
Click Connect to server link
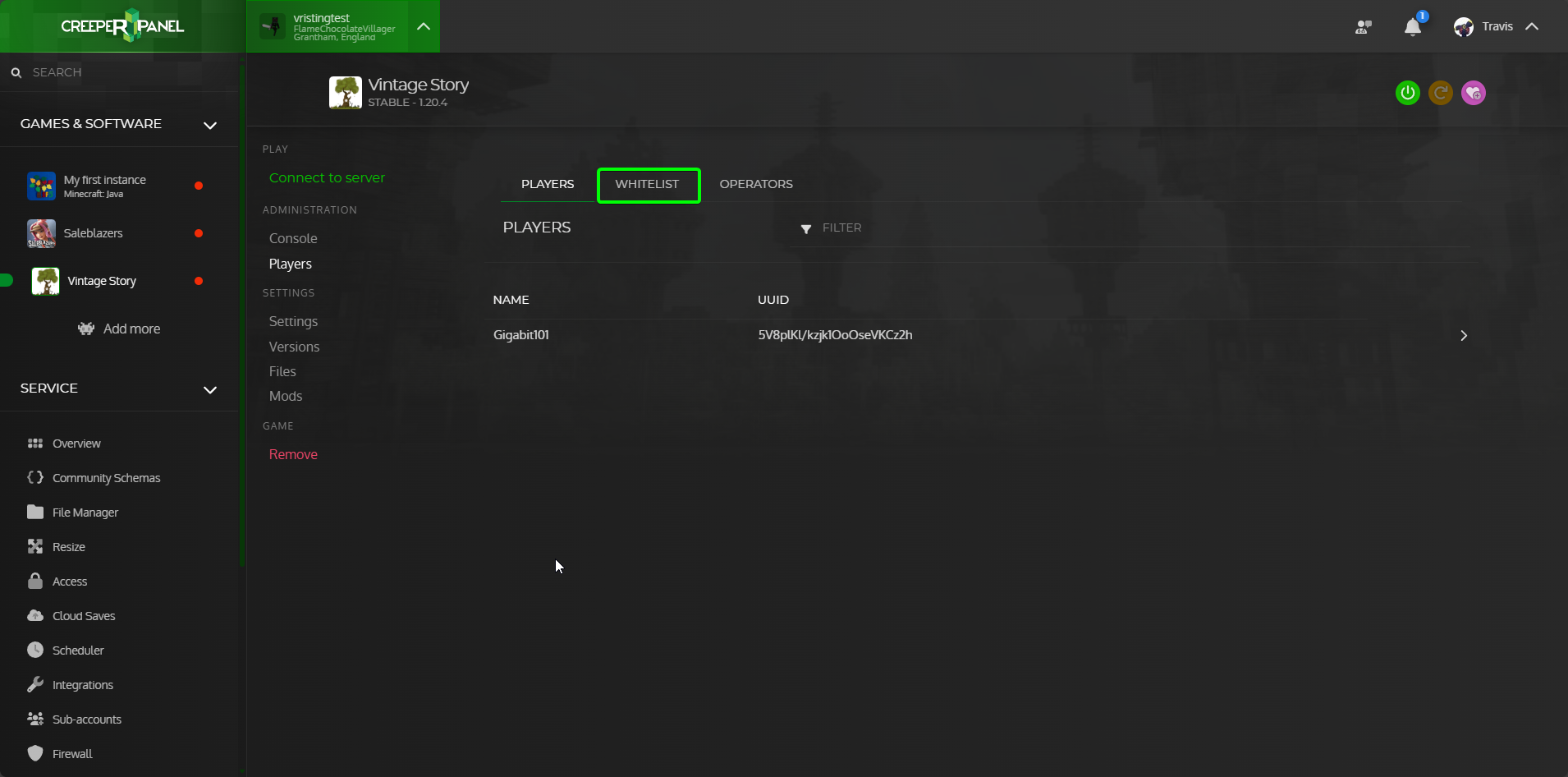(327, 177)
